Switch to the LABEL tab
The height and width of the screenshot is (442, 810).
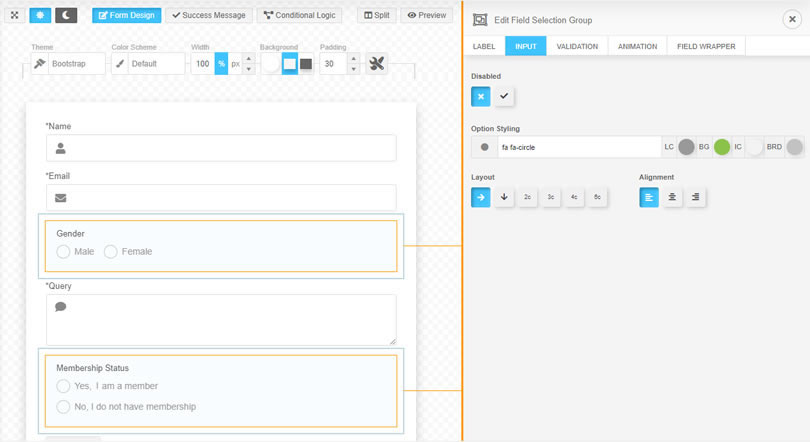pyautogui.click(x=484, y=46)
